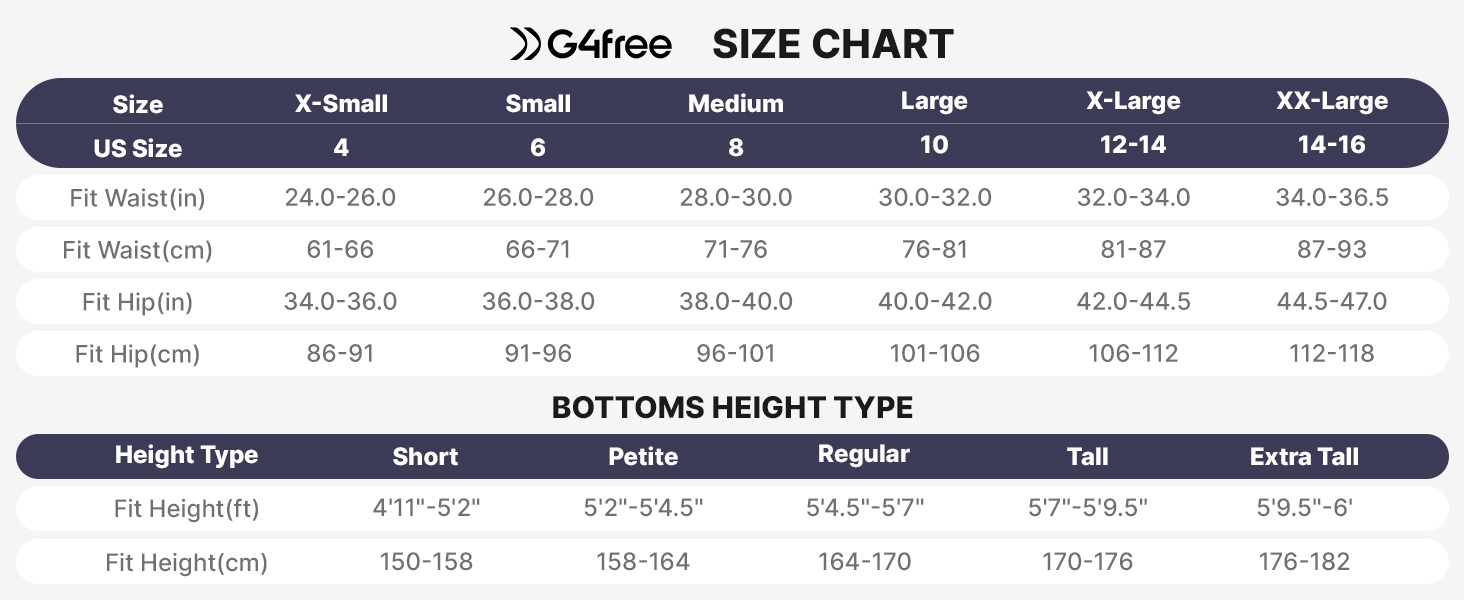The image size is (1464, 600).
Task: Click the 170-176 Tall height cm cell
Action: (1087, 562)
